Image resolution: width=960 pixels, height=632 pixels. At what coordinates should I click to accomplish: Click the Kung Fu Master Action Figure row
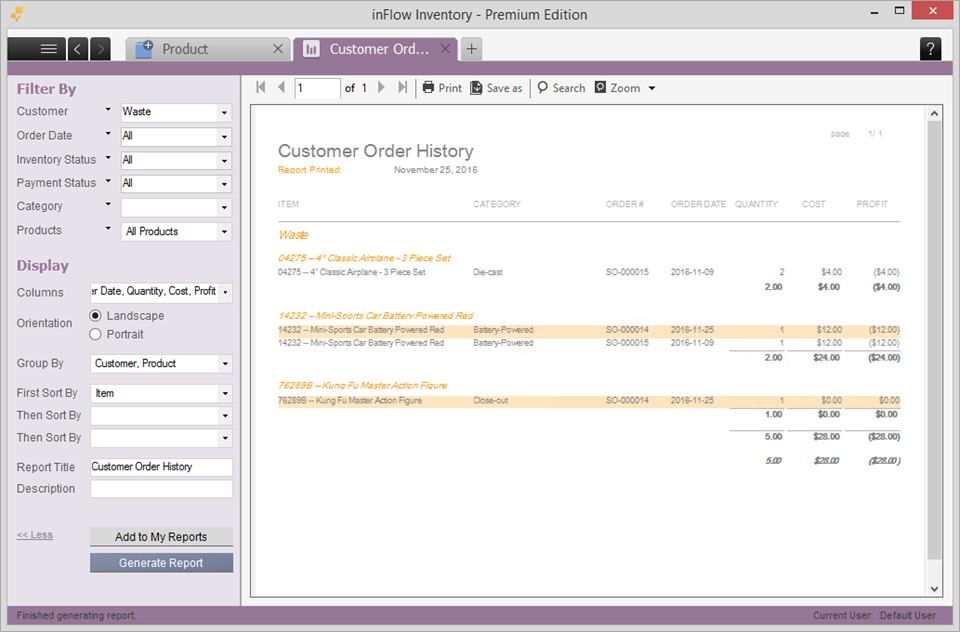[x=589, y=401]
